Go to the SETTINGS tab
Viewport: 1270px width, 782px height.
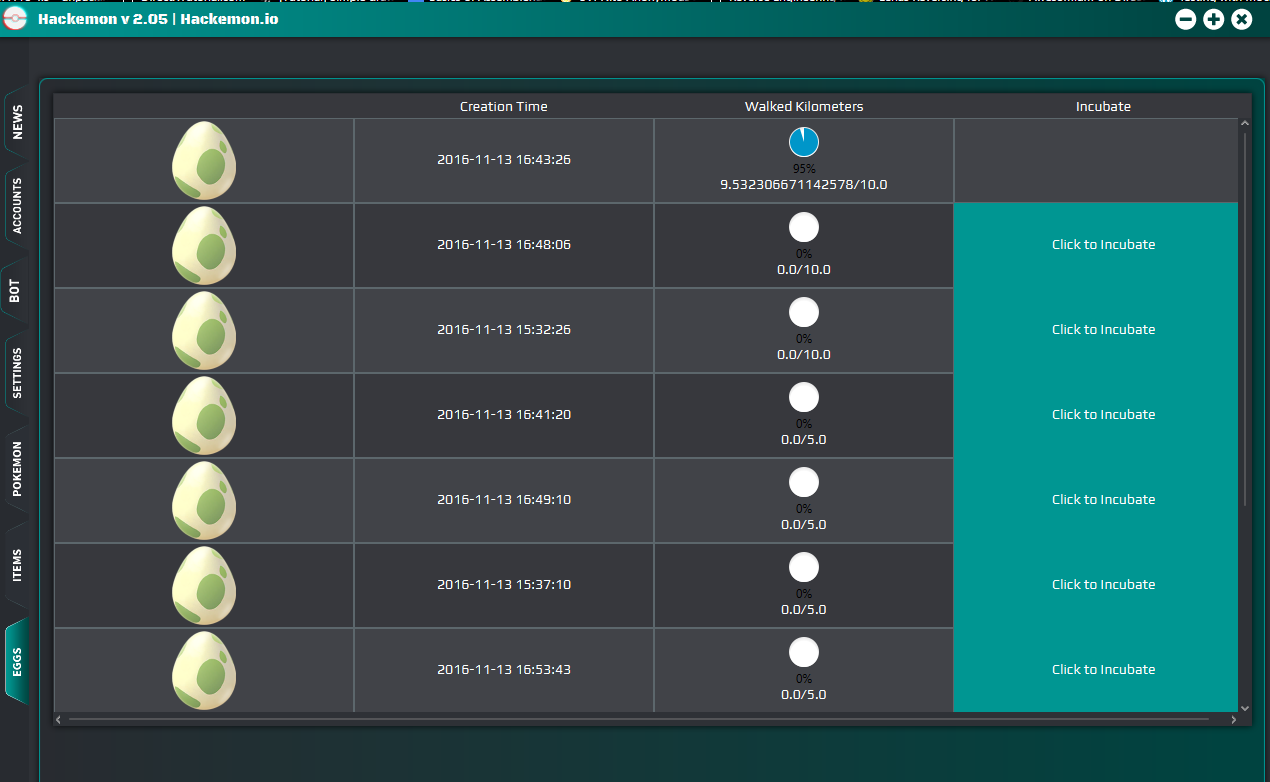(18, 374)
